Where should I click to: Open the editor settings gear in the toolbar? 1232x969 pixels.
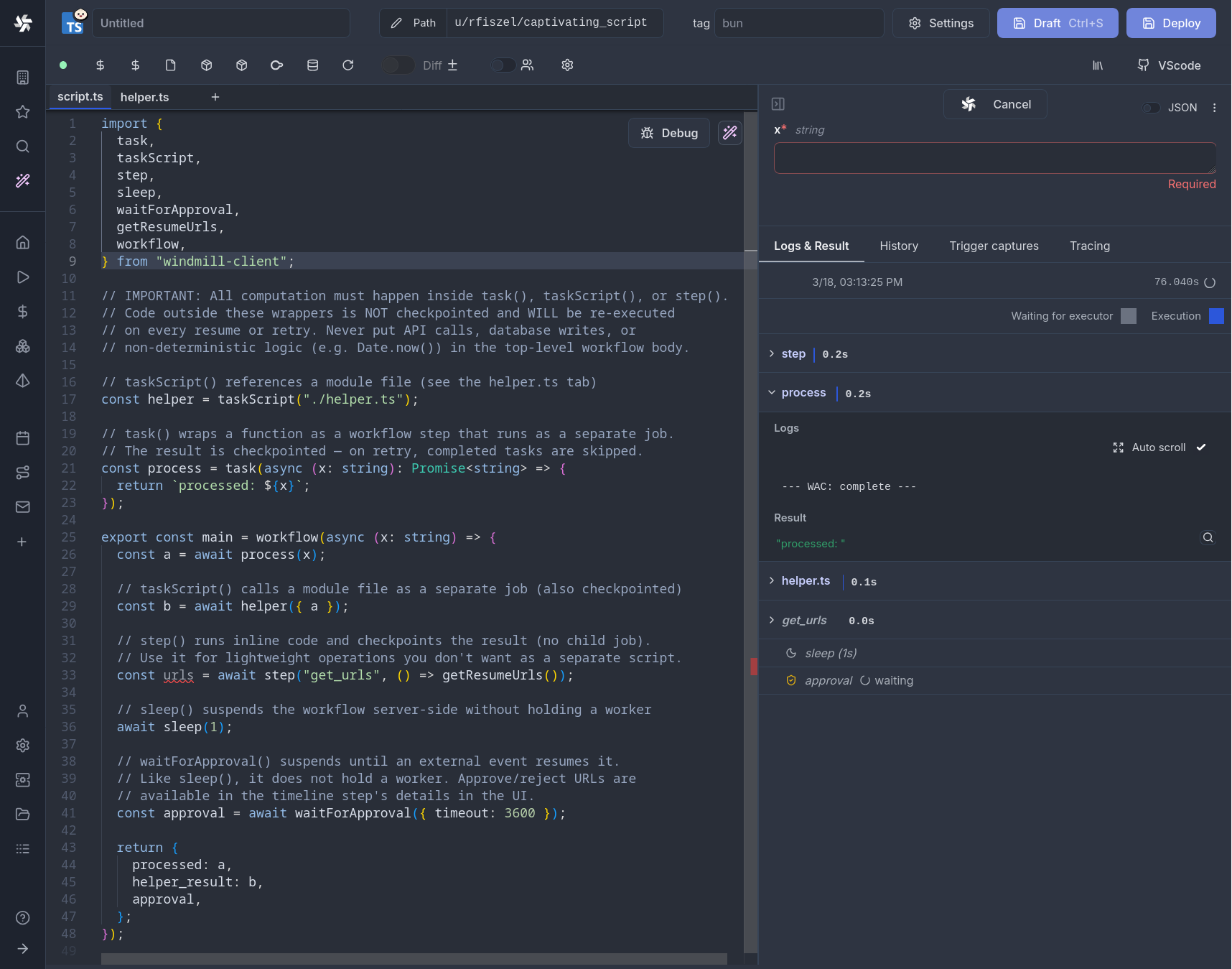coord(567,65)
